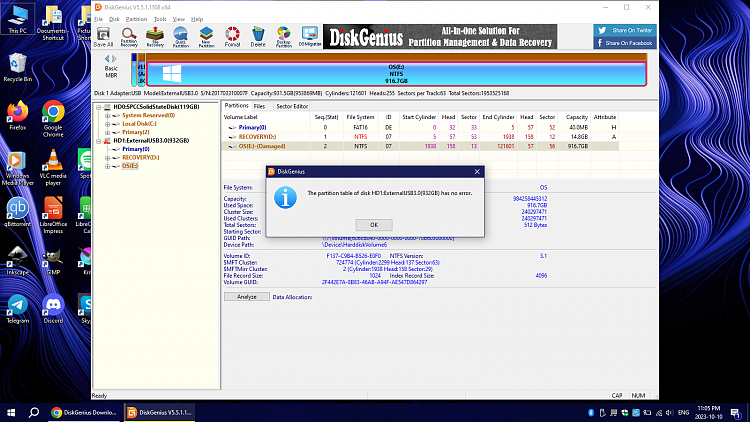Select OS(E:) block in disk map
The height and width of the screenshot is (422, 750).
[397, 74]
